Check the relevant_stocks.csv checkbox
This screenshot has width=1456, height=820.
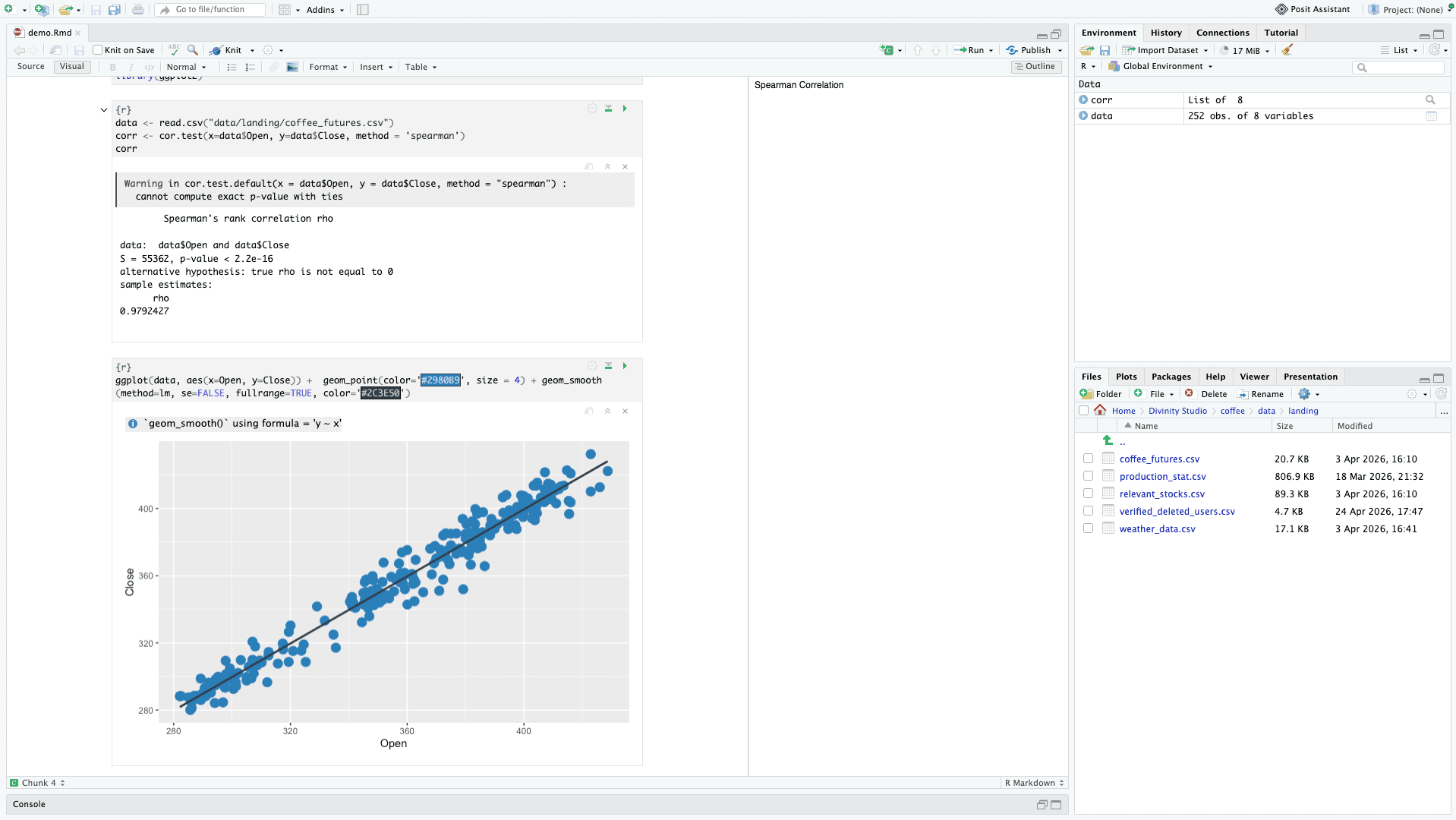tap(1088, 494)
